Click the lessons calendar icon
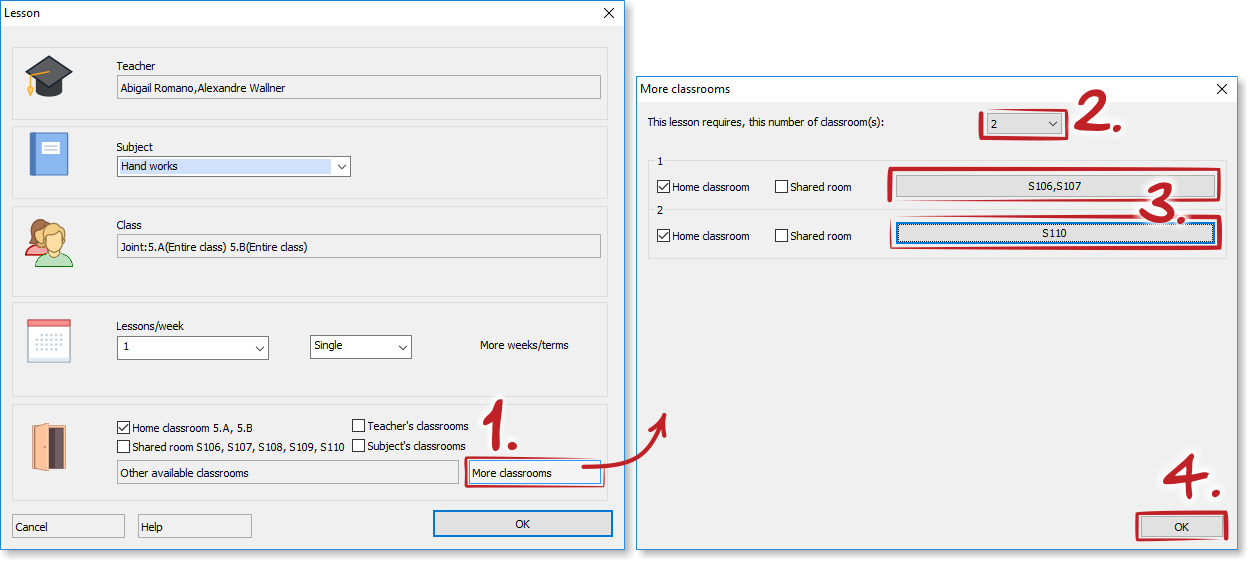The width and height of the screenshot is (1248, 561). tap(49, 340)
